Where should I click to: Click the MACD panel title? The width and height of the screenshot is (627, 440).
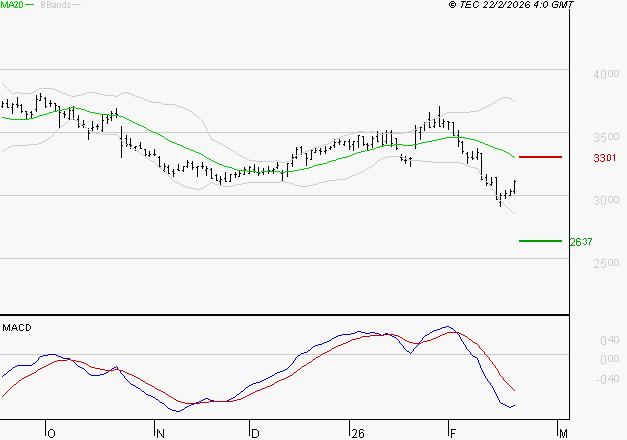coord(16,327)
